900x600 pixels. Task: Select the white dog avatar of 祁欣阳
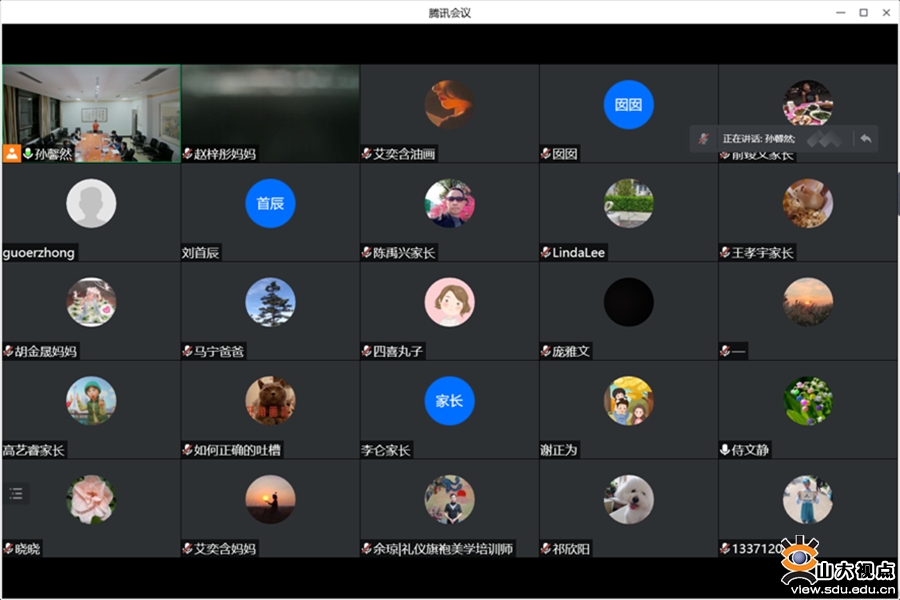[628, 499]
